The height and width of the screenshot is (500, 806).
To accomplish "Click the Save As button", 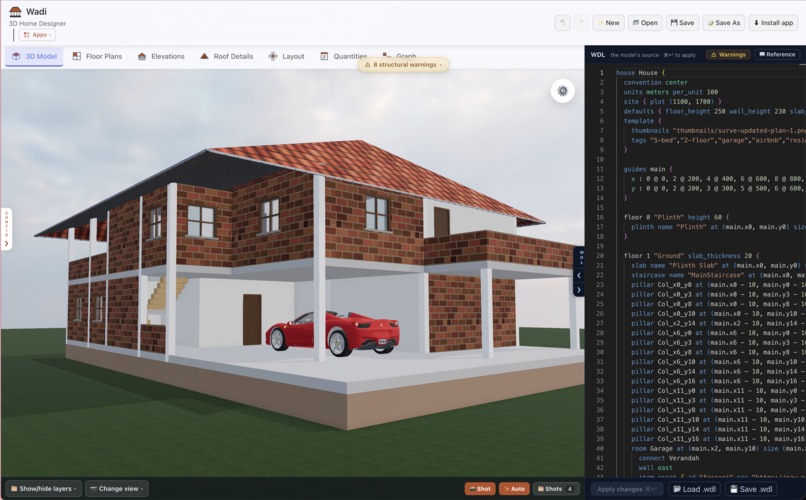I will point(724,23).
